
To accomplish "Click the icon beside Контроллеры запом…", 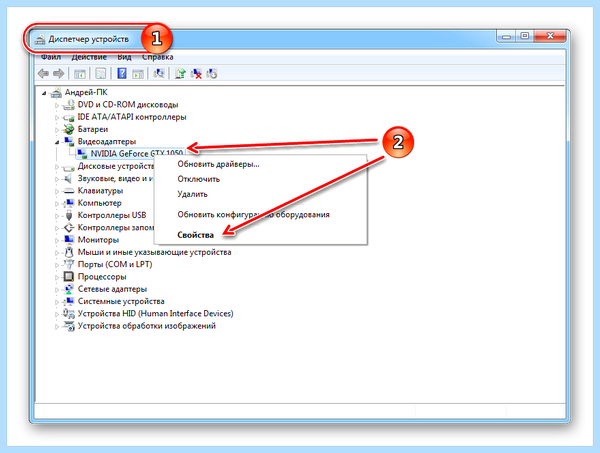I will 69,227.
